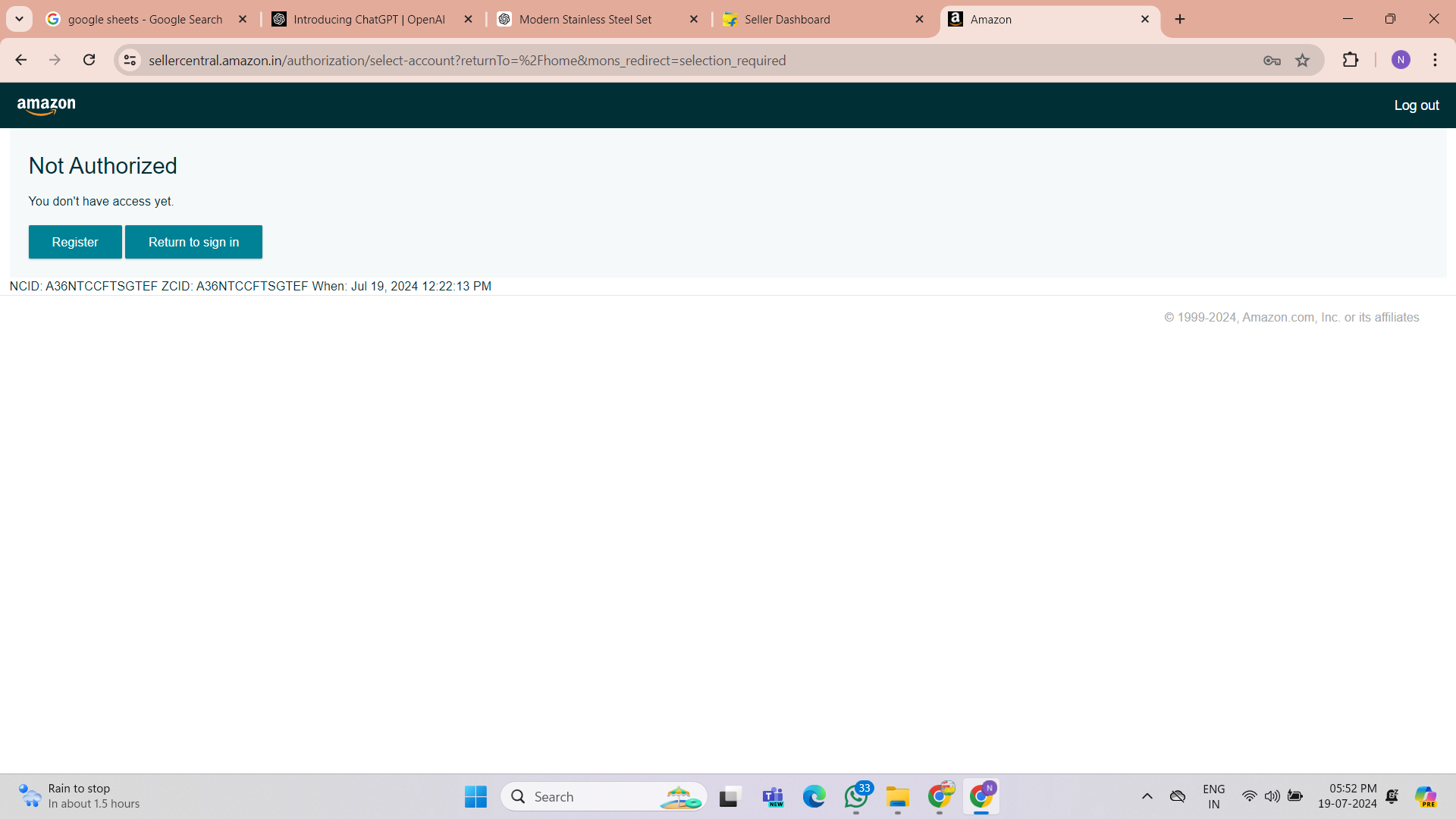Click the Not Authorized heading

click(x=102, y=166)
